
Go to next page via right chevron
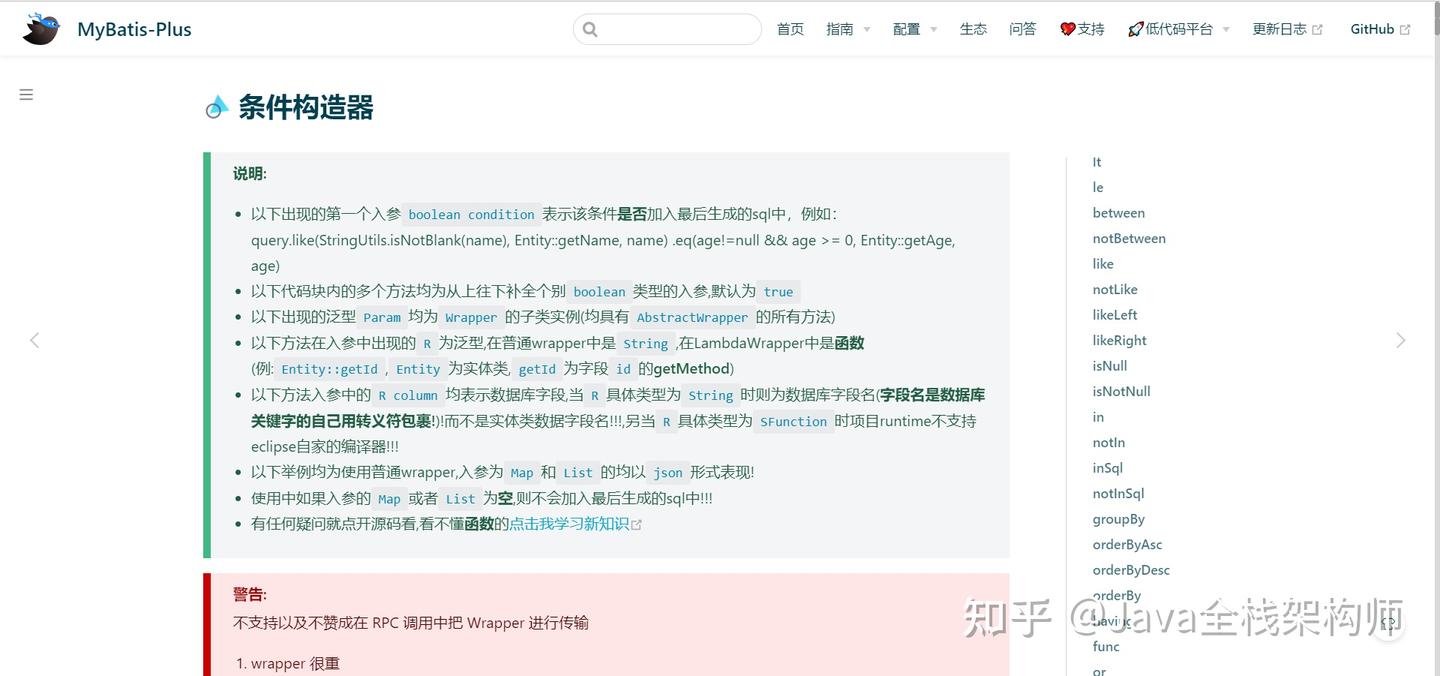tap(1401, 340)
